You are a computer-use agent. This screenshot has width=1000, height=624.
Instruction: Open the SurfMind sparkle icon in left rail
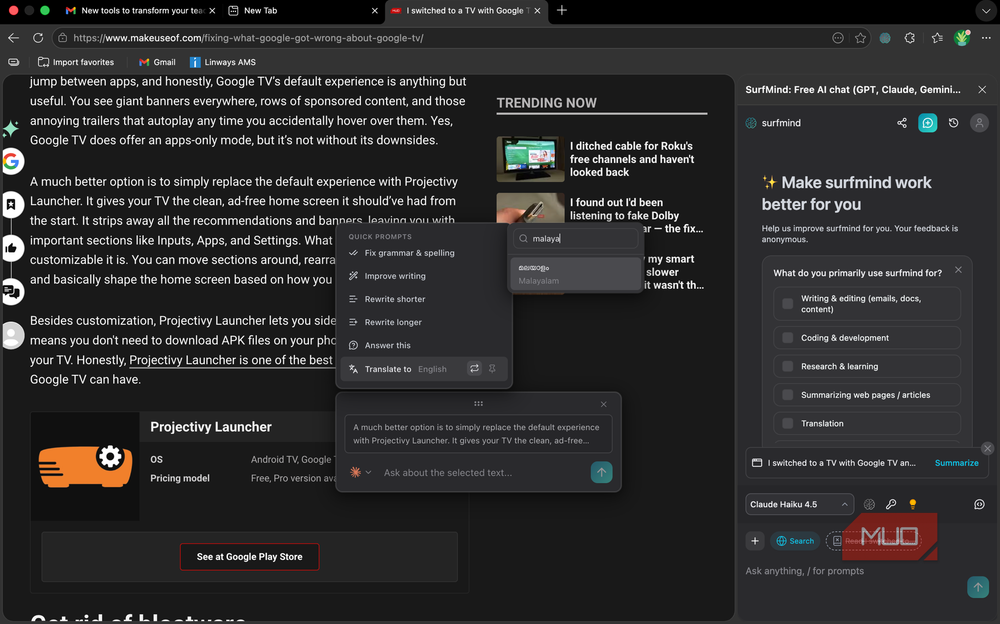[x=10, y=129]
